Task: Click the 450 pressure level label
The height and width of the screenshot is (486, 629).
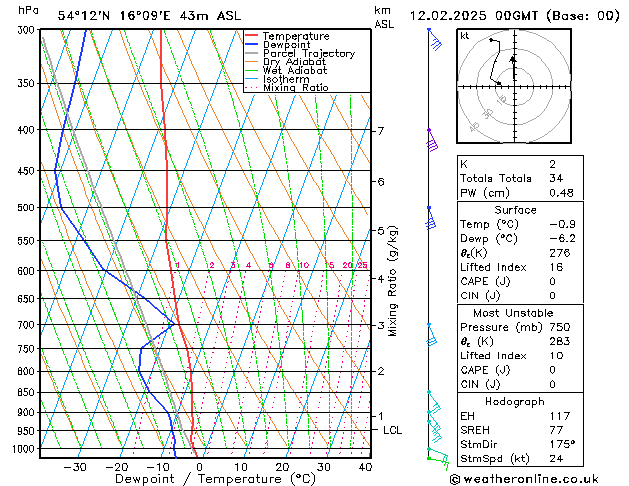Action: point(28,171)
